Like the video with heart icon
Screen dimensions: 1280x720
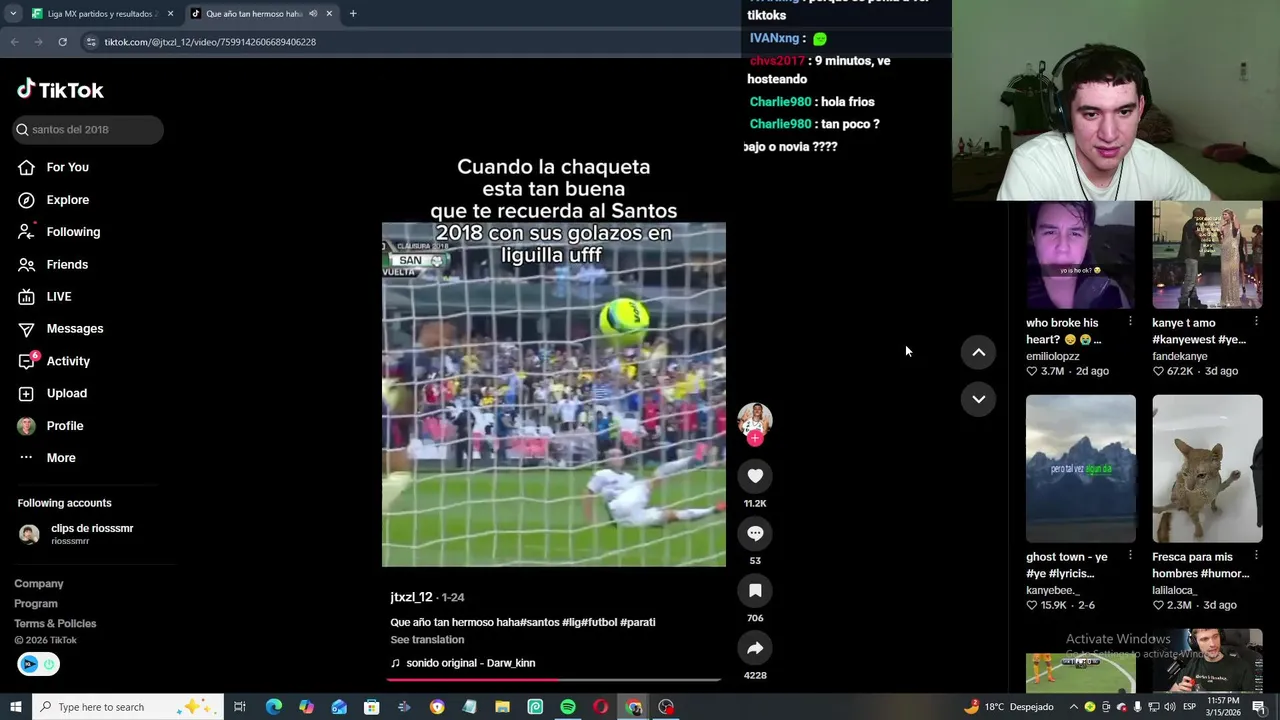(x=755, y=476)
